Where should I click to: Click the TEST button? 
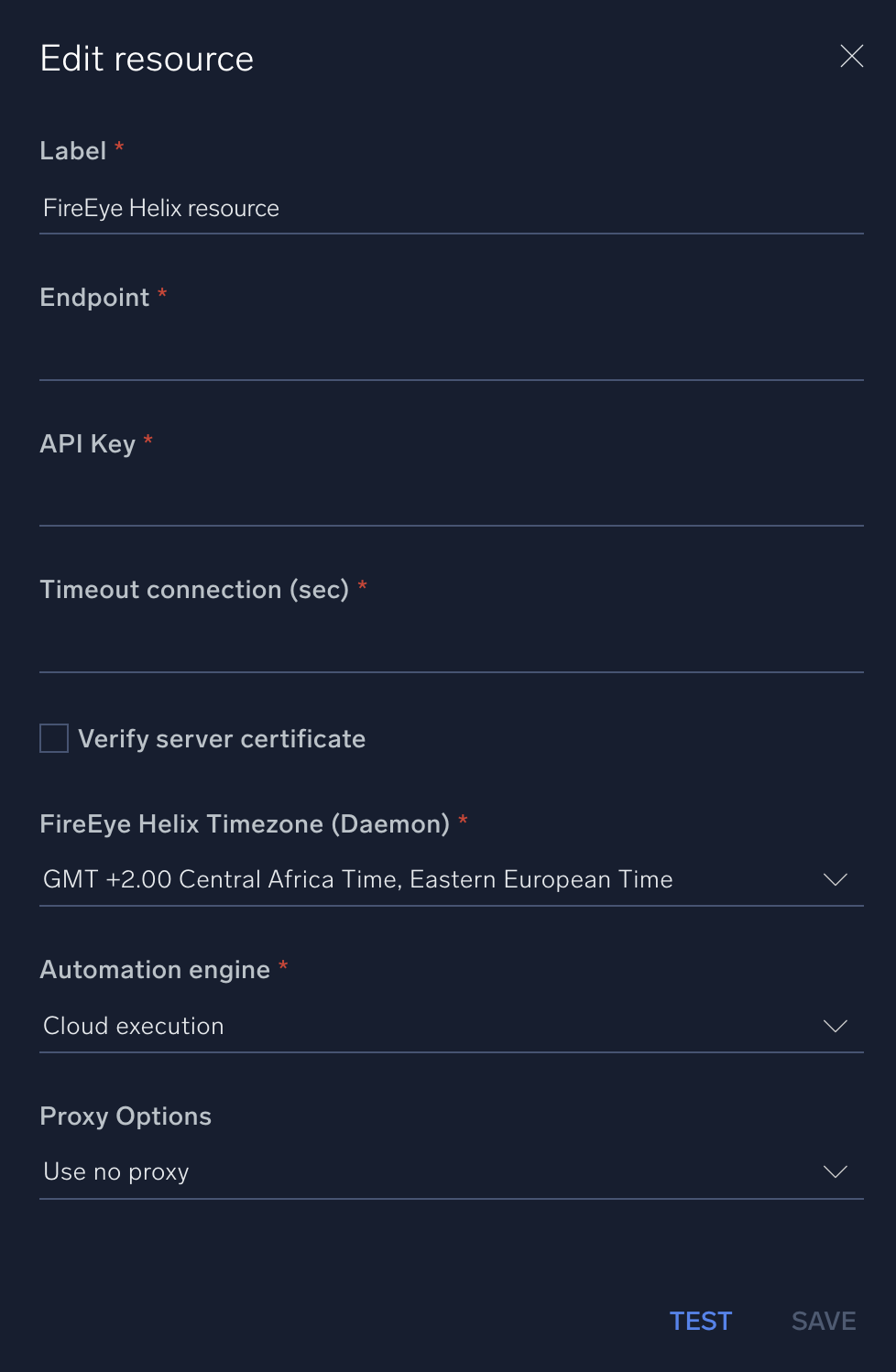tap(701, 1320)
